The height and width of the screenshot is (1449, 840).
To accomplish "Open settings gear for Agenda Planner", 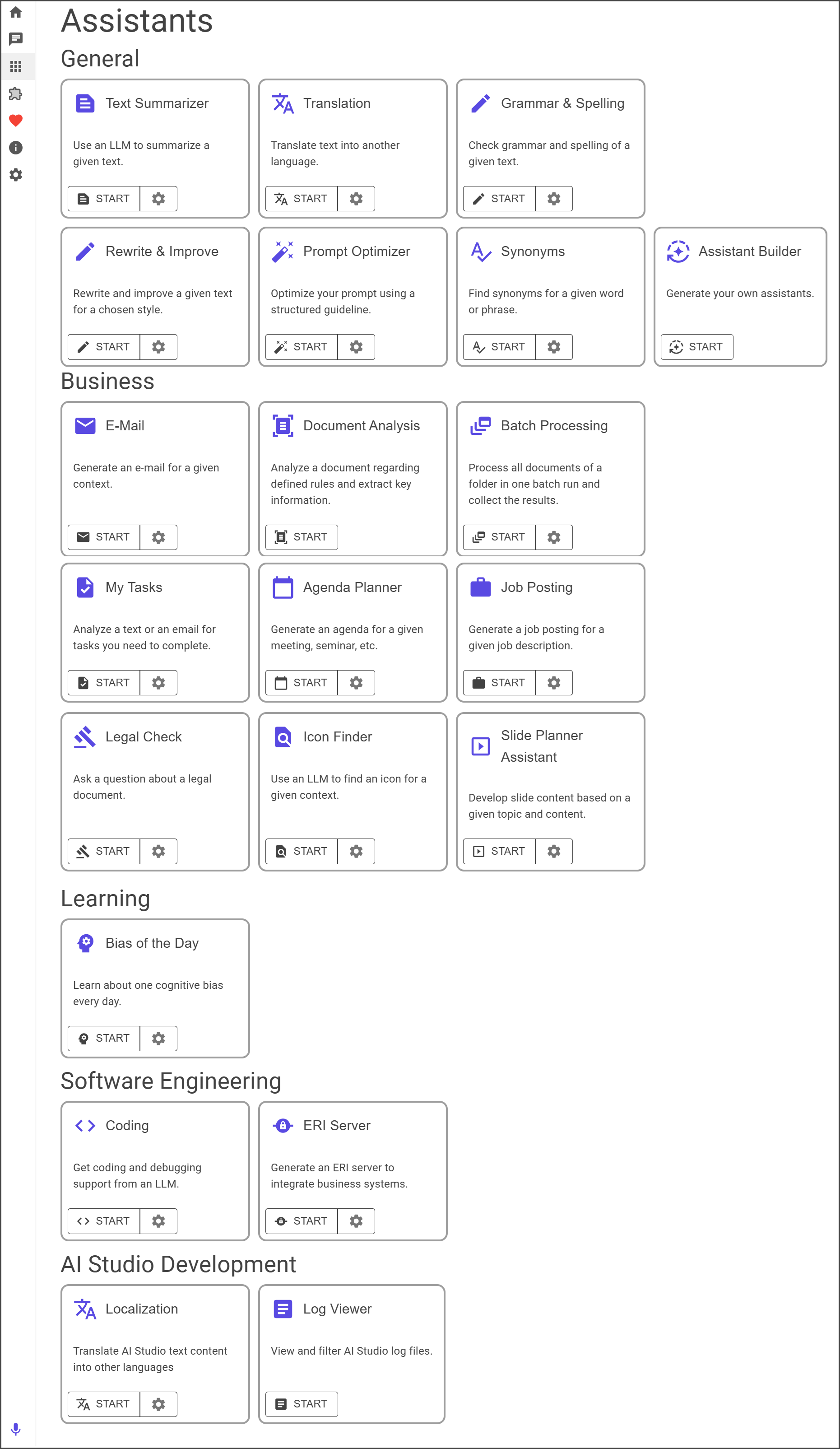I will (x=357, y=683).
